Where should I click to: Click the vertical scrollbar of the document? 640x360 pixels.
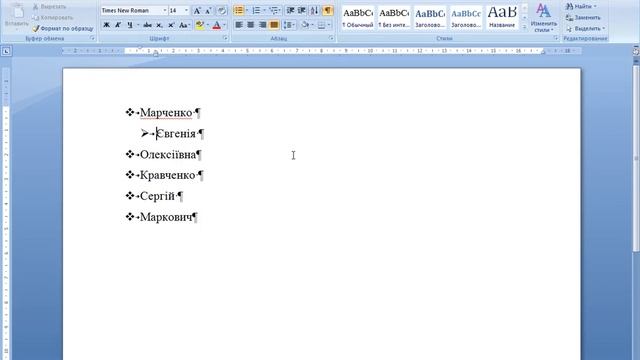coord(636,159)
